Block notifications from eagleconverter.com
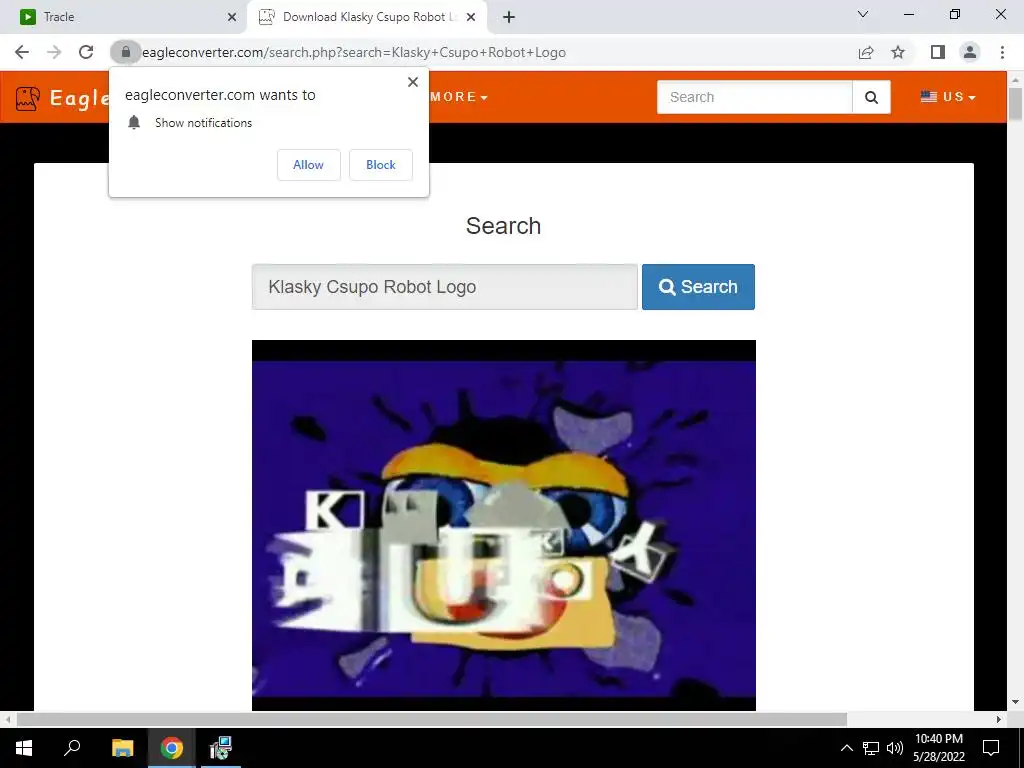The width and height of the screenshot is (1024, 768). click(x=381, y=165)
